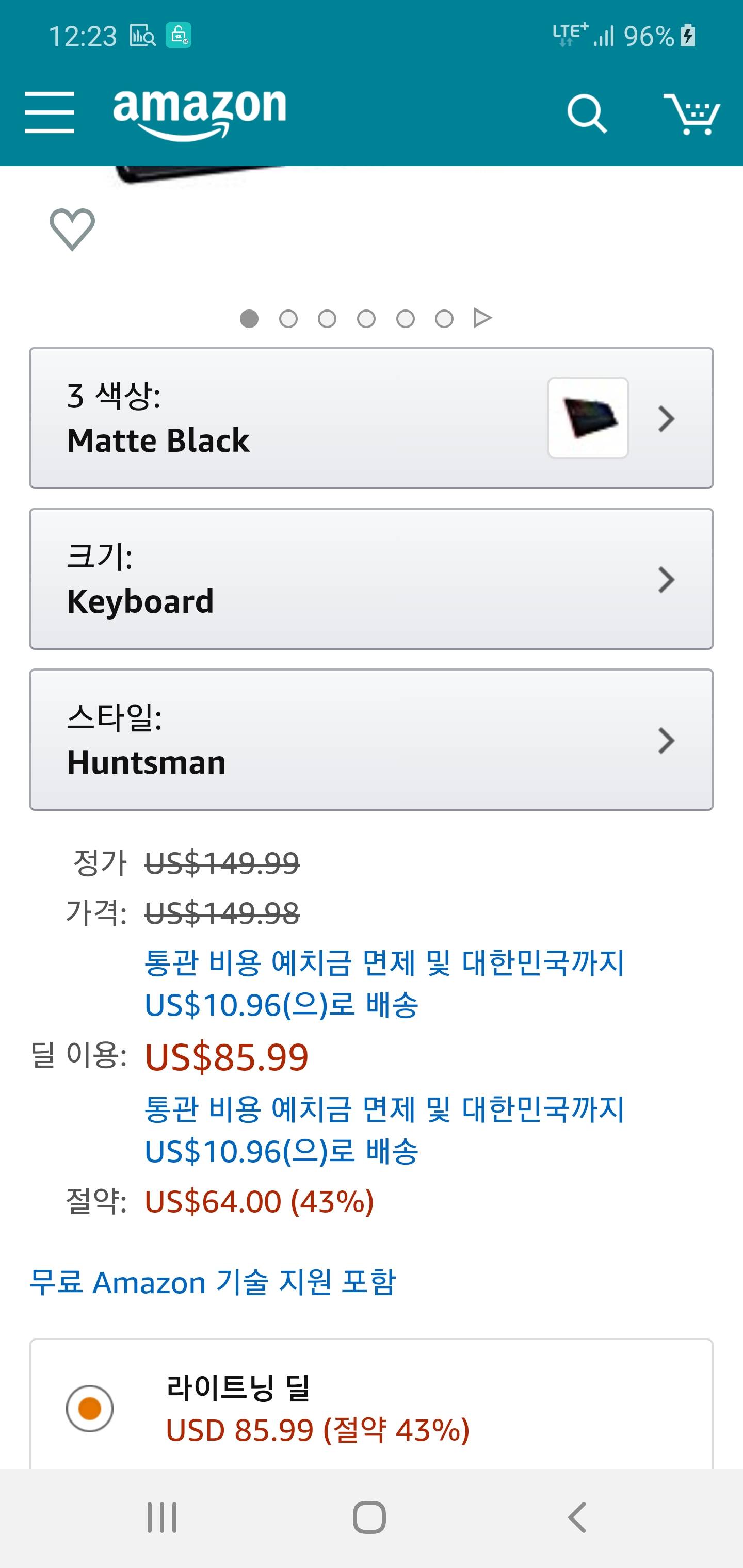Image resolution: width=743 pixels, height=1568 pixels.
Task: Open shipping details link below US$85.99
Action: pyautogui.click(x=384, y=1130)
